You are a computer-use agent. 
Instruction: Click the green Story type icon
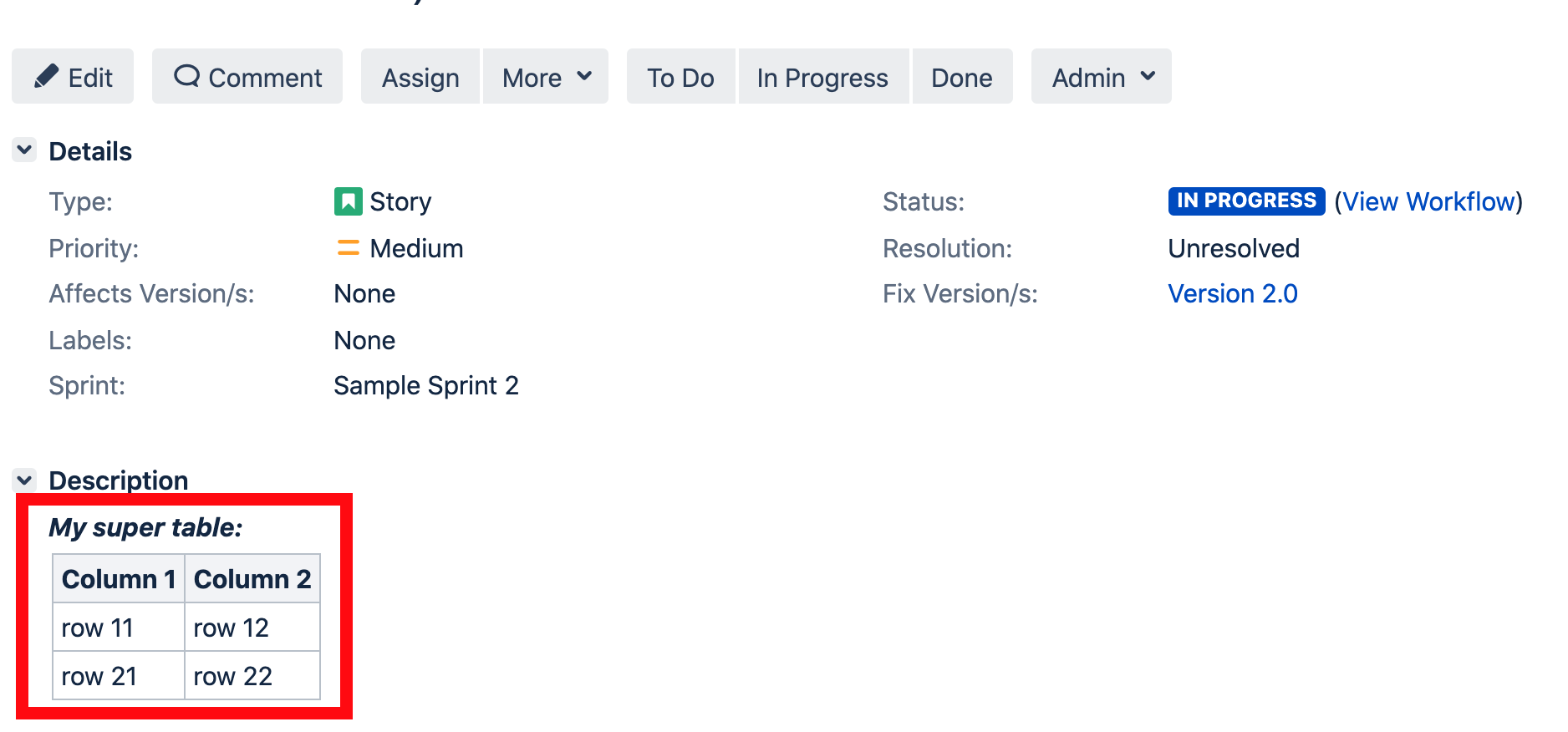point(348,201)
